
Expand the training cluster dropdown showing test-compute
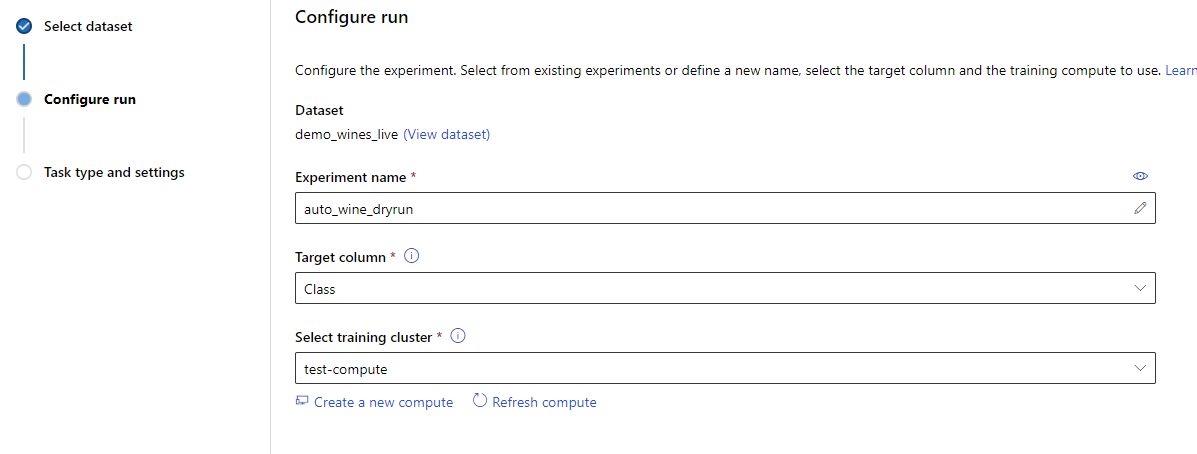click(700, 368)
